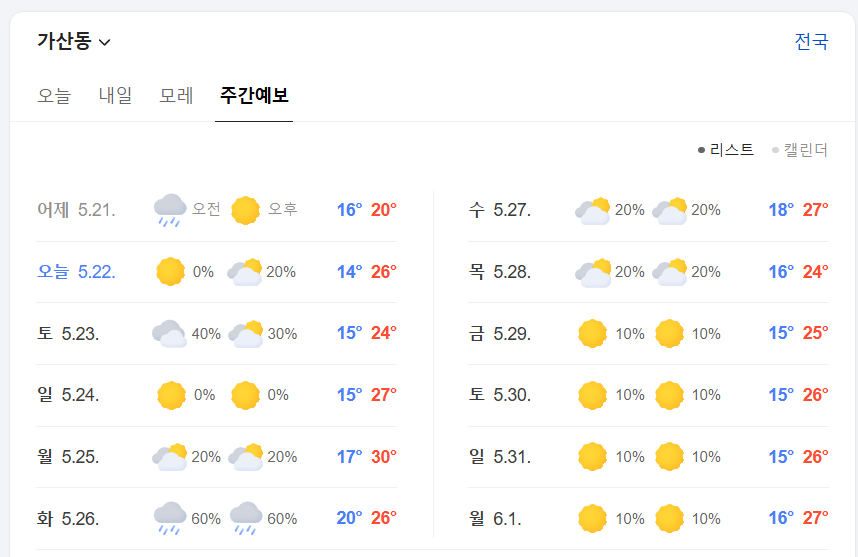
Task: Click Saturday 5.23 morning cloudy icon
Action: [169, 333]
